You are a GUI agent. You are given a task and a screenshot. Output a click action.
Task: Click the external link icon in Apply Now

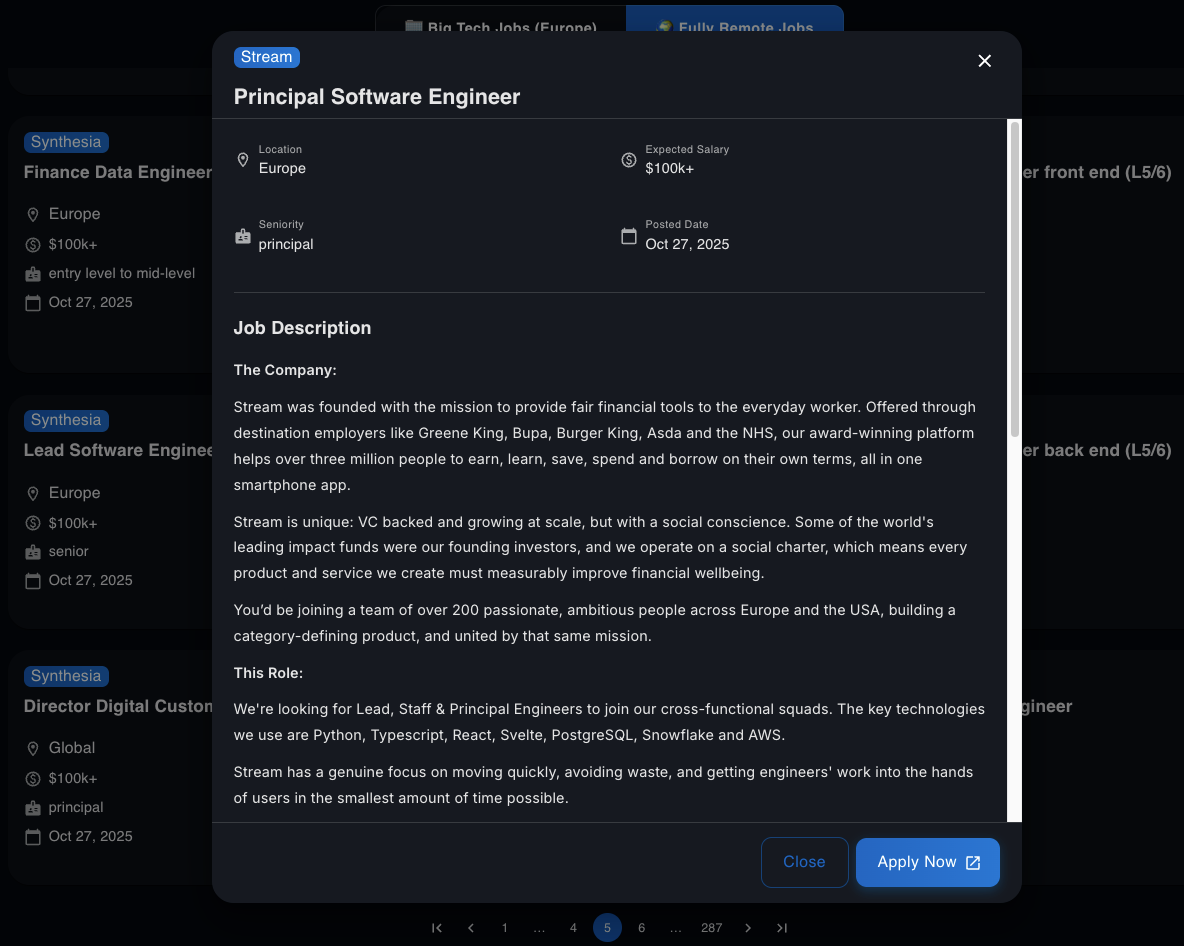click(973, 862)
